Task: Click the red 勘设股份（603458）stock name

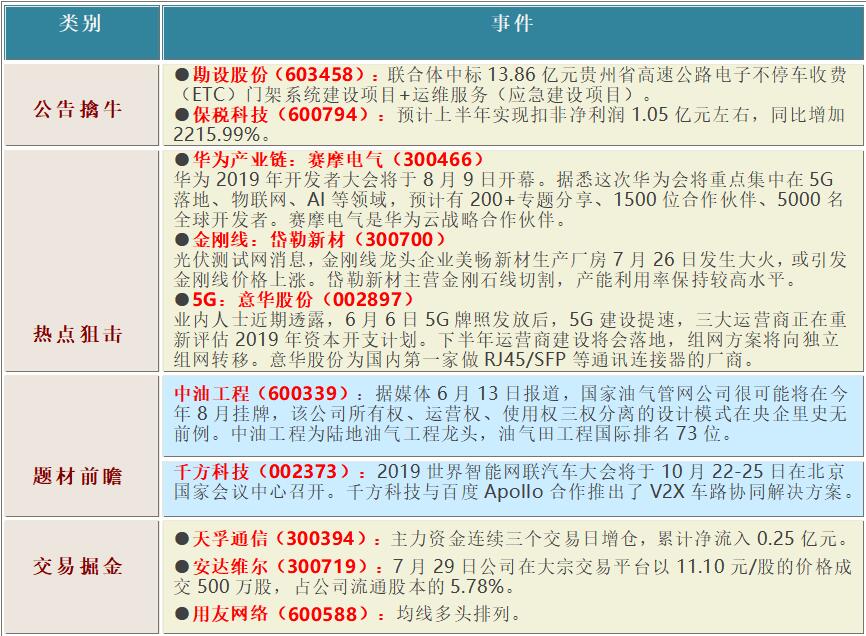Action: click(284, 75)
